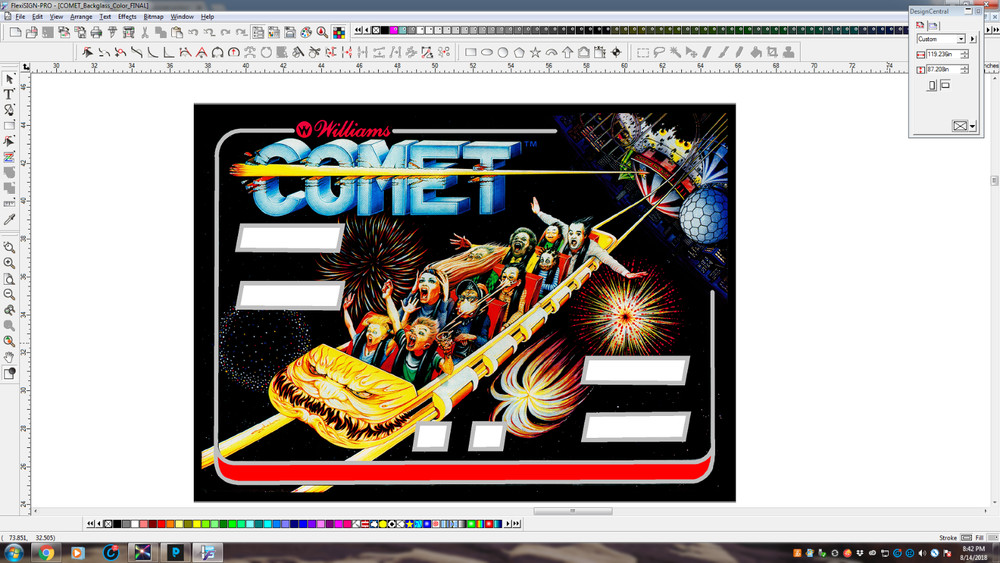Jump bottom color palette to last swatches

click(517, 523)
